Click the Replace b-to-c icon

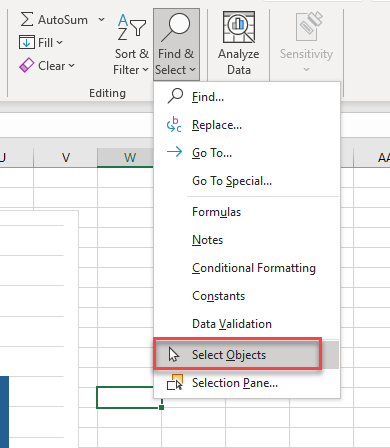tap(174, 125)
